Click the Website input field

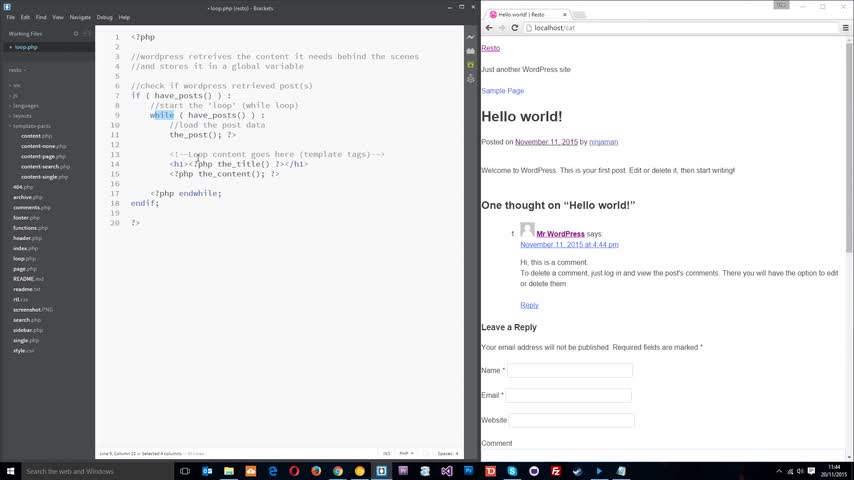(x=572, y=421)
